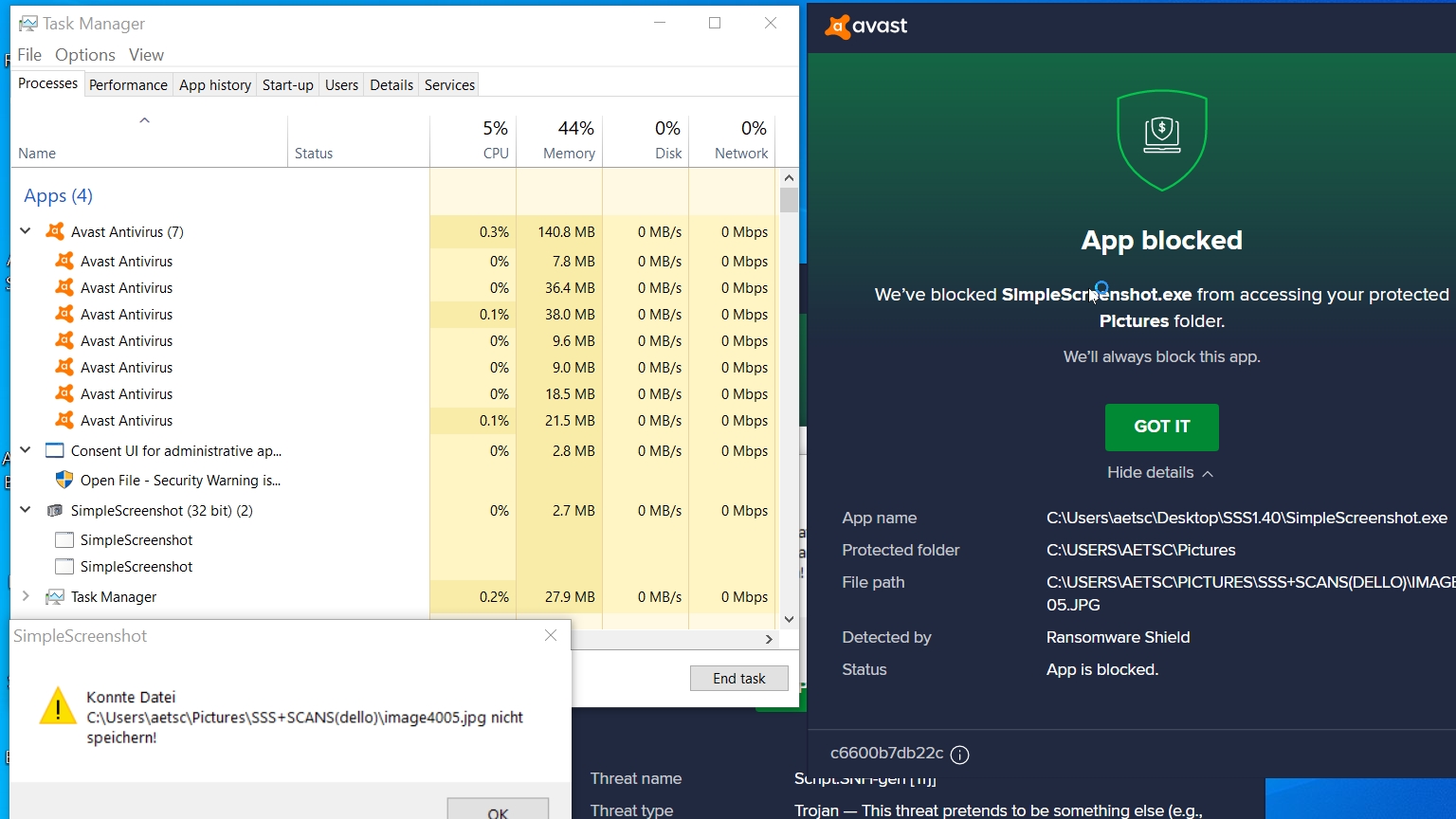1456x819 pixels.
Task: Sort processes by the CPU column
Action: [x=473, y=140]
